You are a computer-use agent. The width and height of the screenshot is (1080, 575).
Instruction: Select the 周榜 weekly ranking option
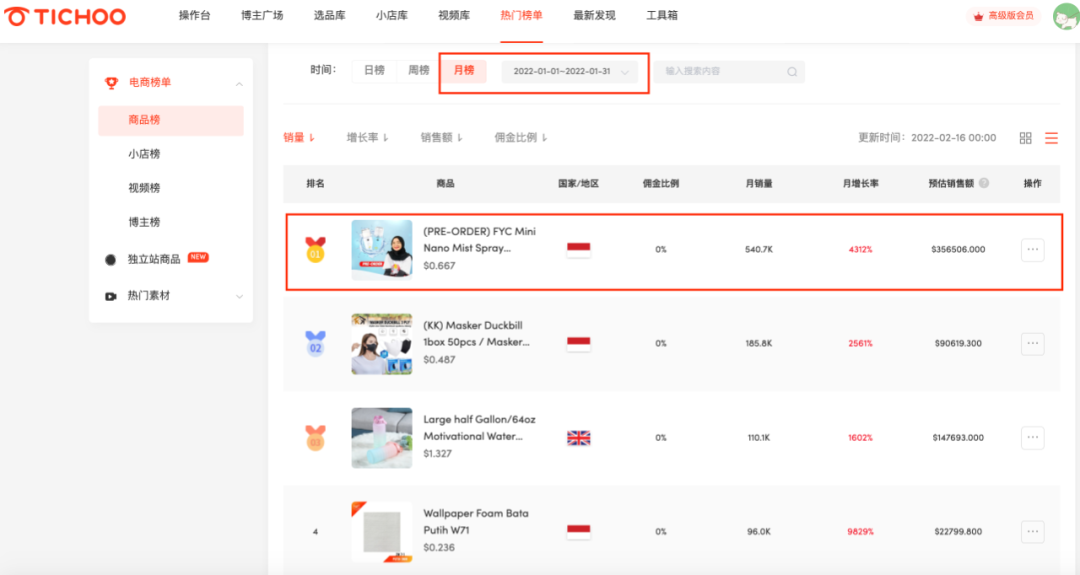click(418, 71)
